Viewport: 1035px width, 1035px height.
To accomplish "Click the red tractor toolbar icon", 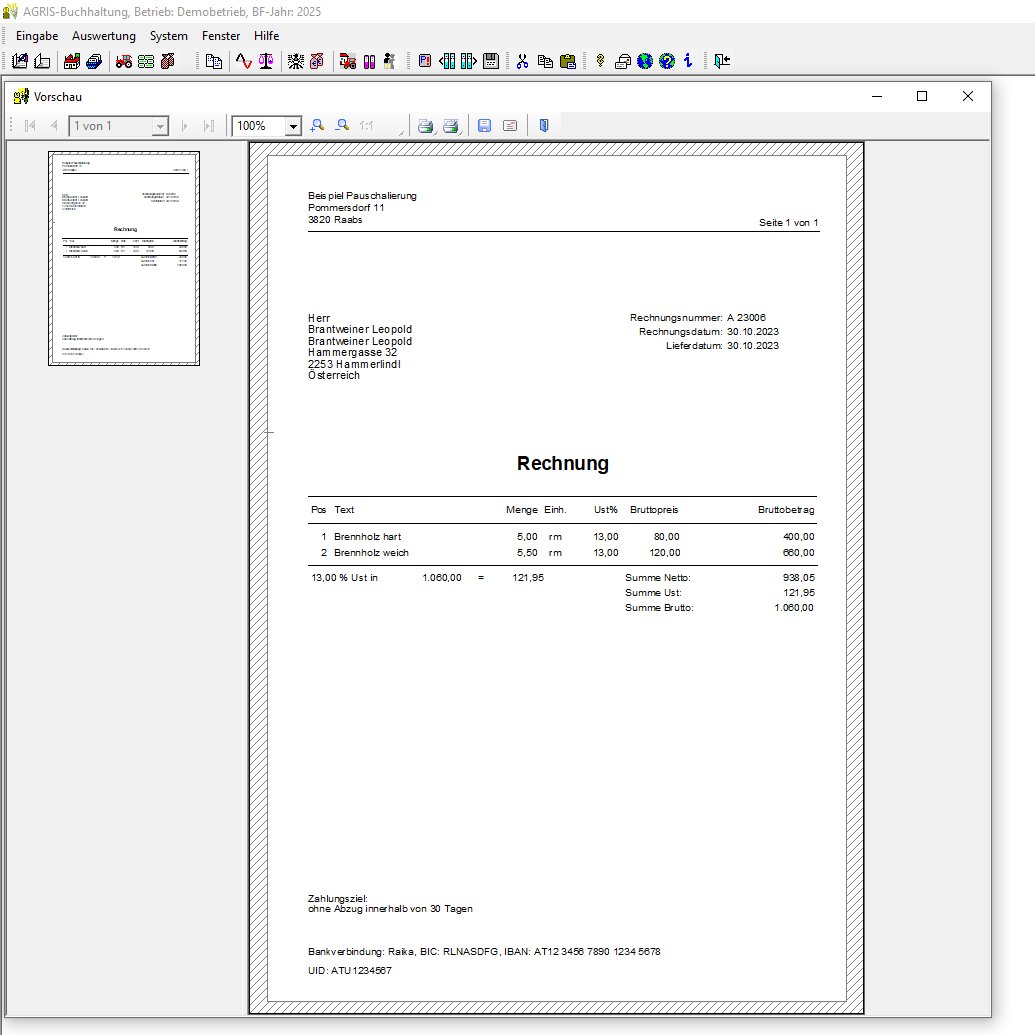I will (124, 61).
